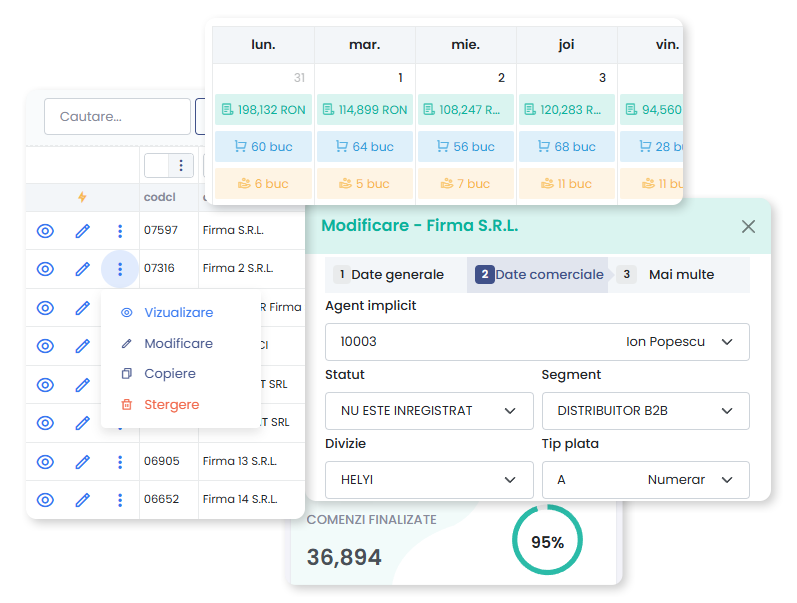
Task: Open the Statut dropdown showing NU ESTE INREGISTRAT
Action: (x=511, y=411)
